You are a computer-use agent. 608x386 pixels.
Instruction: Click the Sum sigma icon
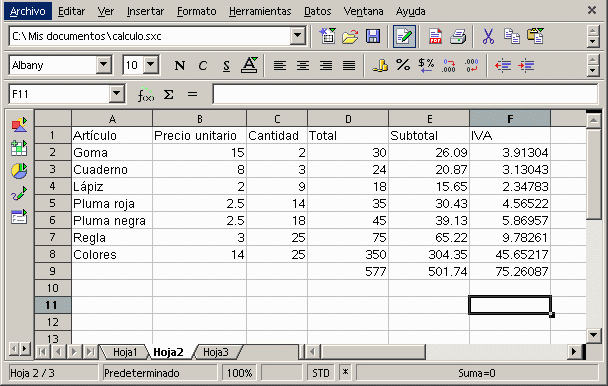coord(169,94)
